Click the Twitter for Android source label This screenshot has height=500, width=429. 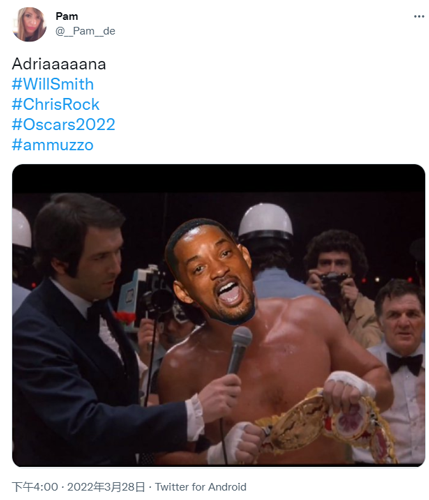(x=201, y=487)
